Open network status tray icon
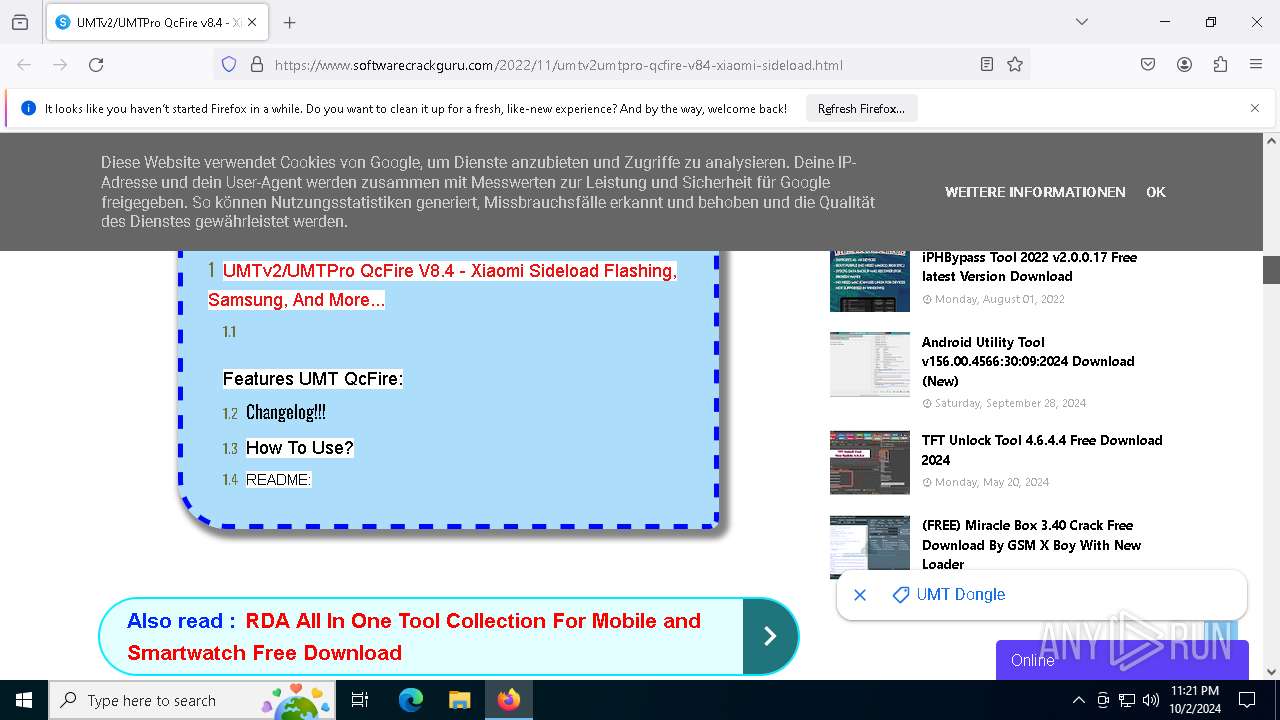Screen dimensions: 1280x720 (x=1127, y=700)
